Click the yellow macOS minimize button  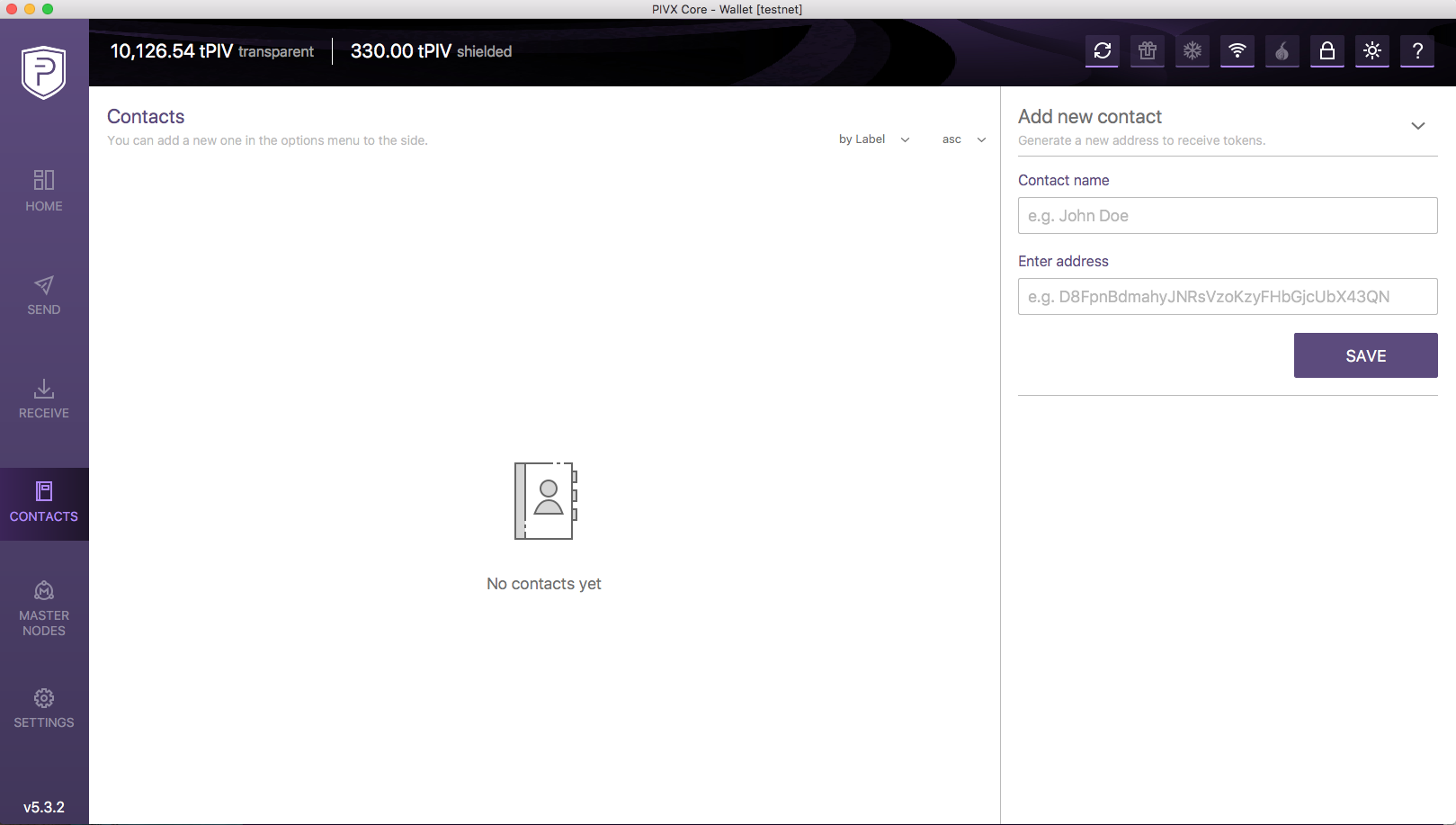[30, 9]
